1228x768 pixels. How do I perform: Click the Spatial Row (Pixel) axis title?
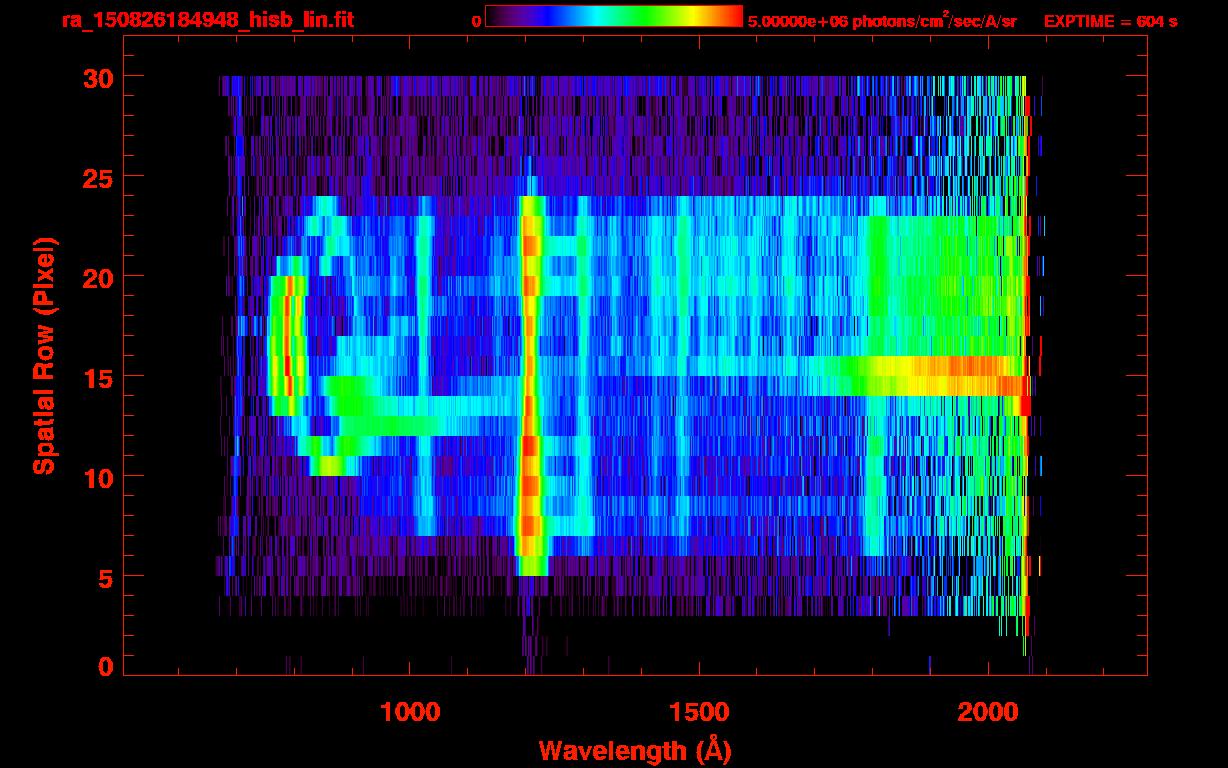(x=45, y=355)
